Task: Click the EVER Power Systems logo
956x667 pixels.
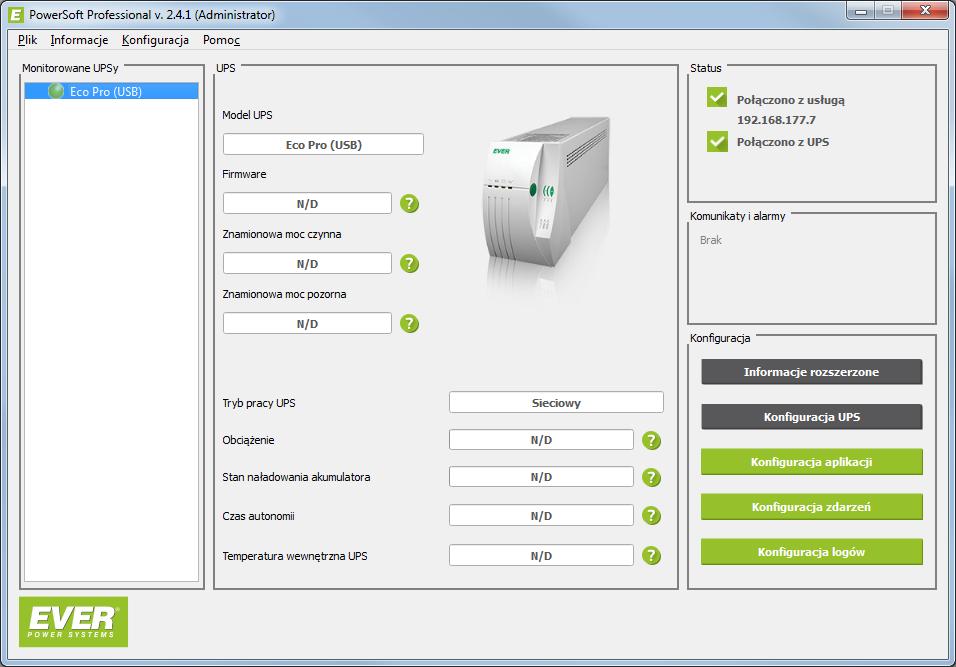Action: click(x=73, y=622)
